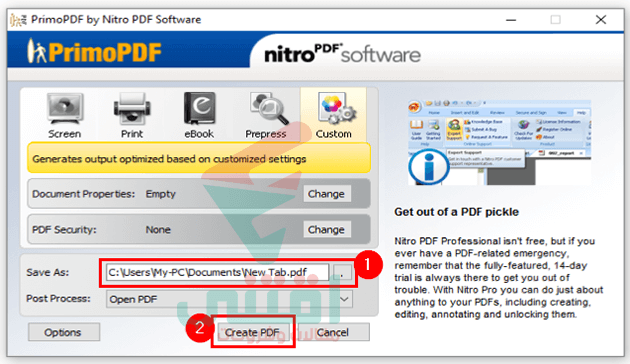Open the Nitro PDF promo screenshot thumbnail
The width and height of the screenshot is (630, 364).
coord(499,142)
